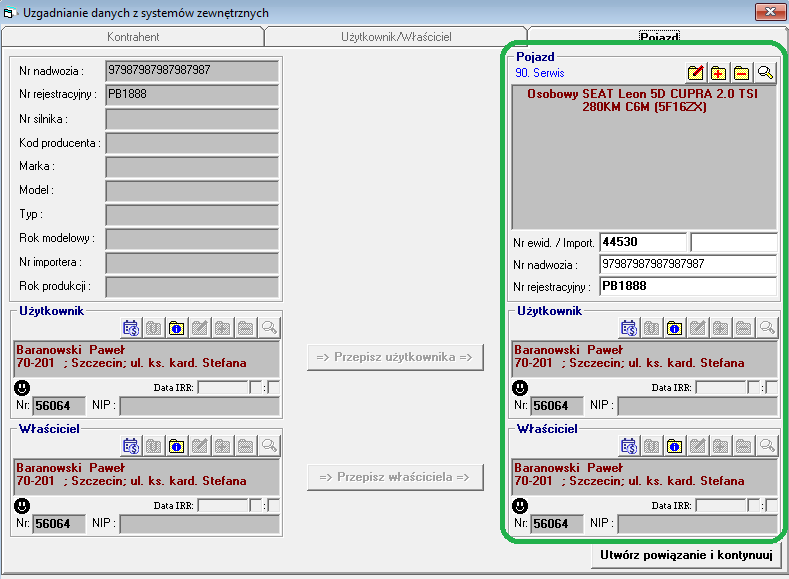Click the add vehicle folder-plus icon
This screenshot has width=789, height=579.
coord(719,73)
